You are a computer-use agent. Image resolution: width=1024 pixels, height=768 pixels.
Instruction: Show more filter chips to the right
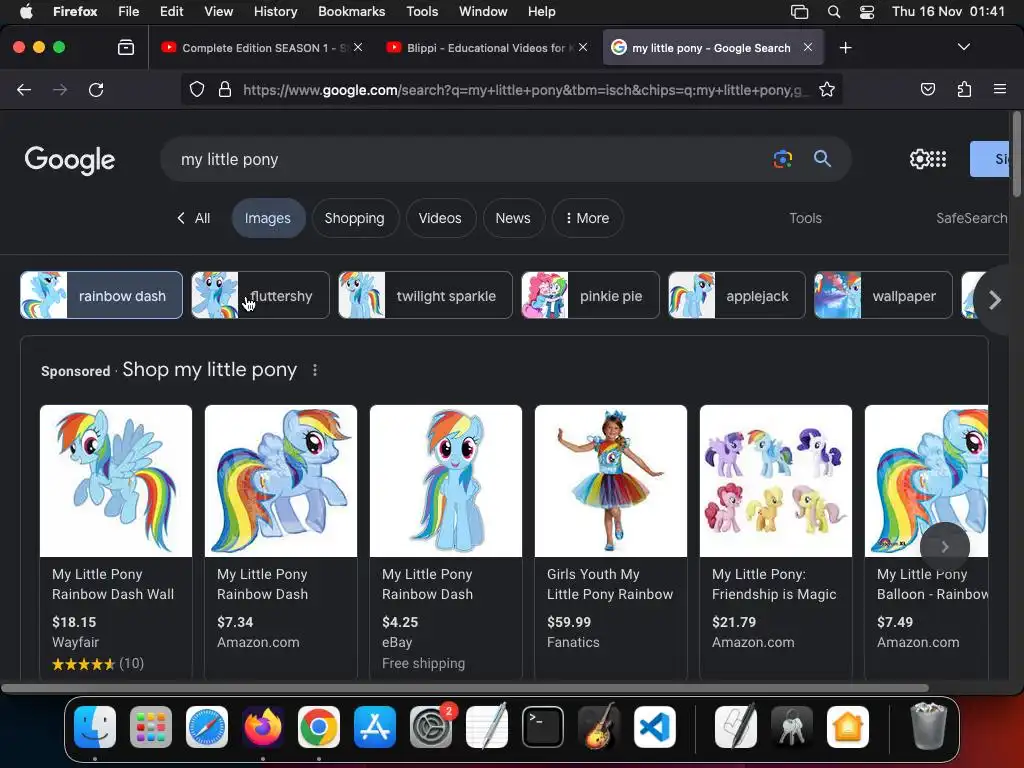coord(995,300)
